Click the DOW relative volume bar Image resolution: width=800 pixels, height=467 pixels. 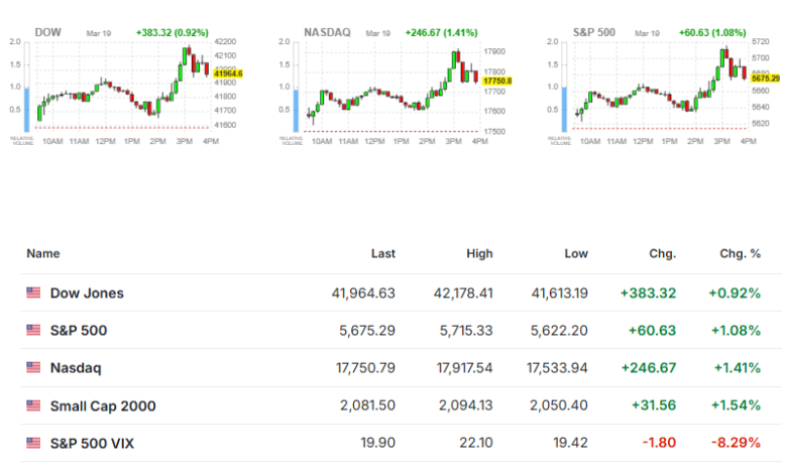(27, 87)
